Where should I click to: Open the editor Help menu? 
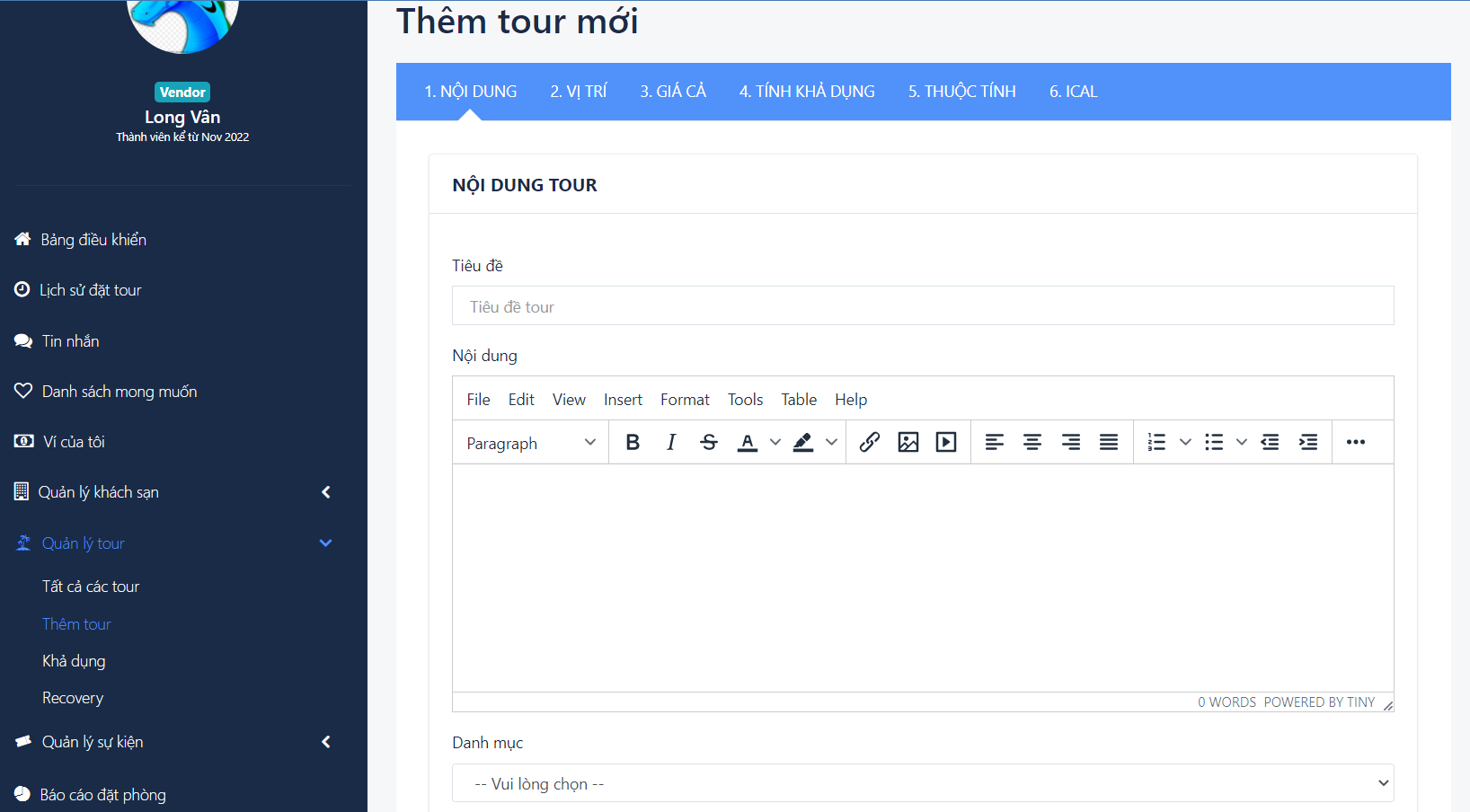(851, 400)
